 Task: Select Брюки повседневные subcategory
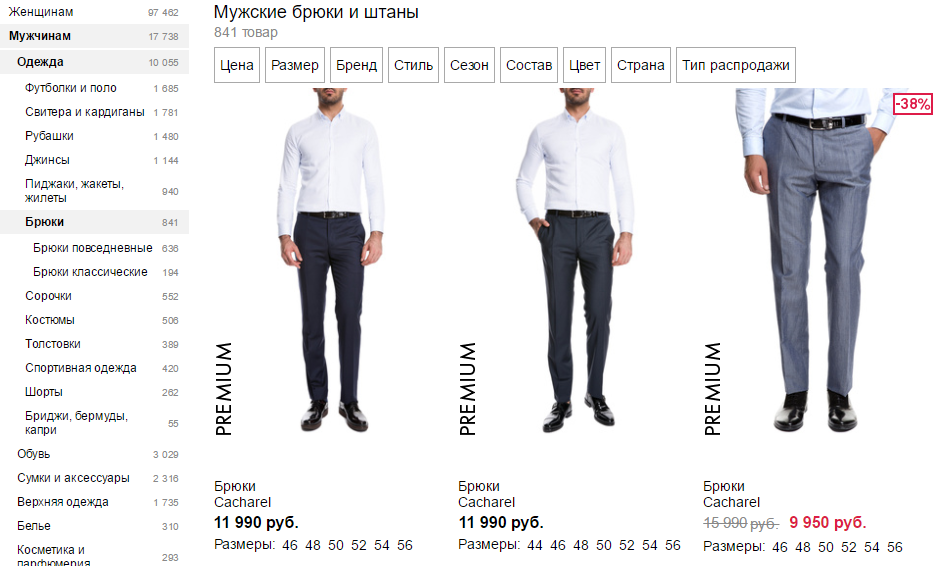(x=94, y=248)
